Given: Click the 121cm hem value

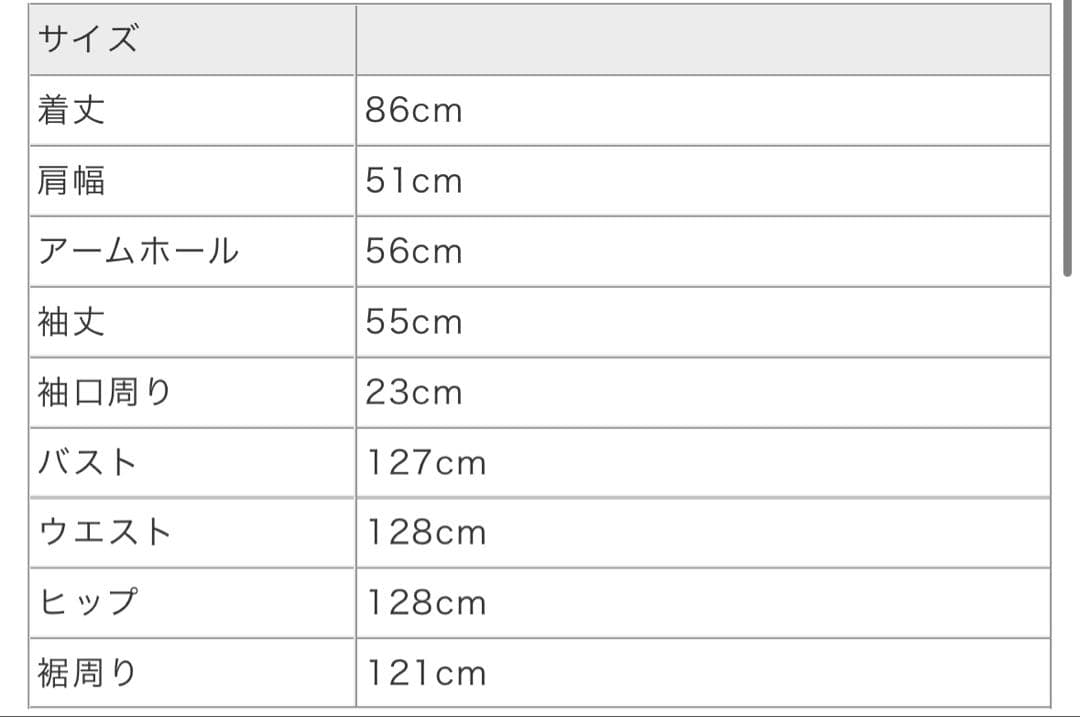Looking at the screenshot, I should (426, 673).
